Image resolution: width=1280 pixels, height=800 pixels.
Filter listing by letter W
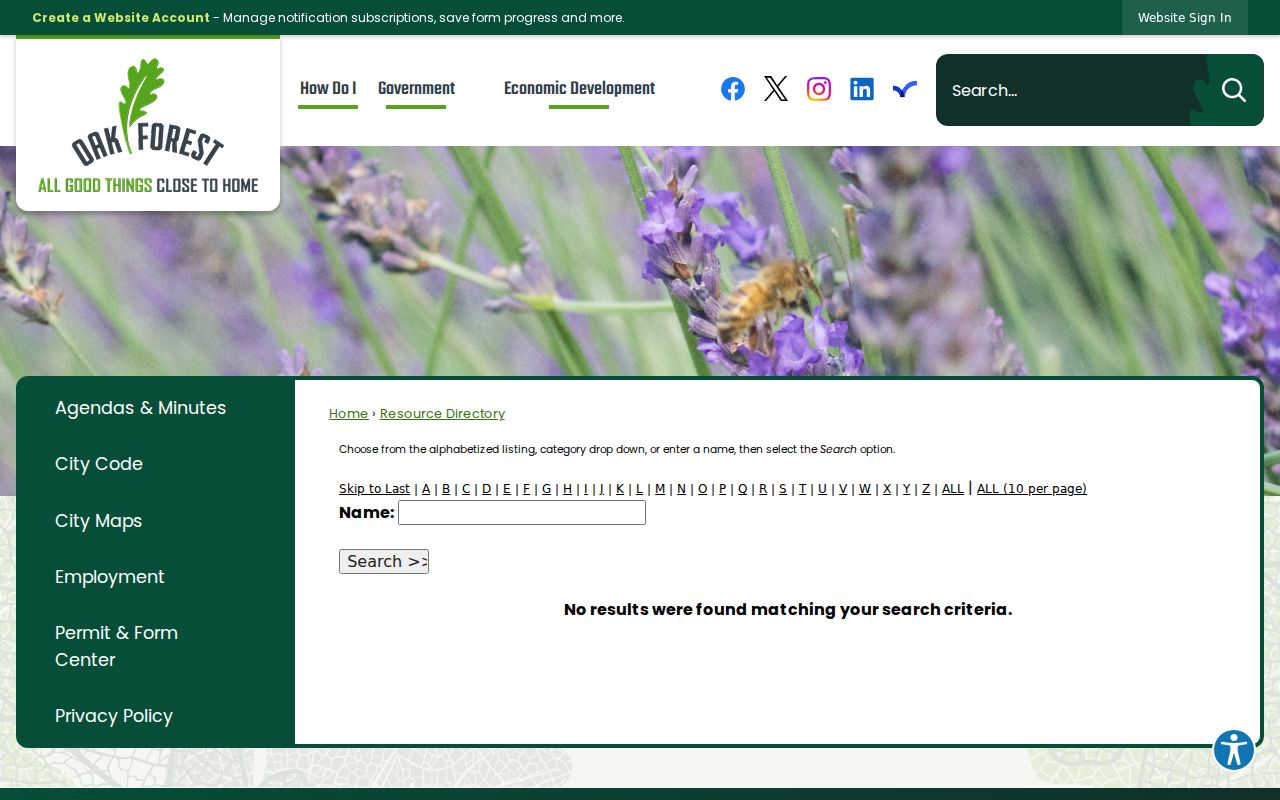coord(865,489)
